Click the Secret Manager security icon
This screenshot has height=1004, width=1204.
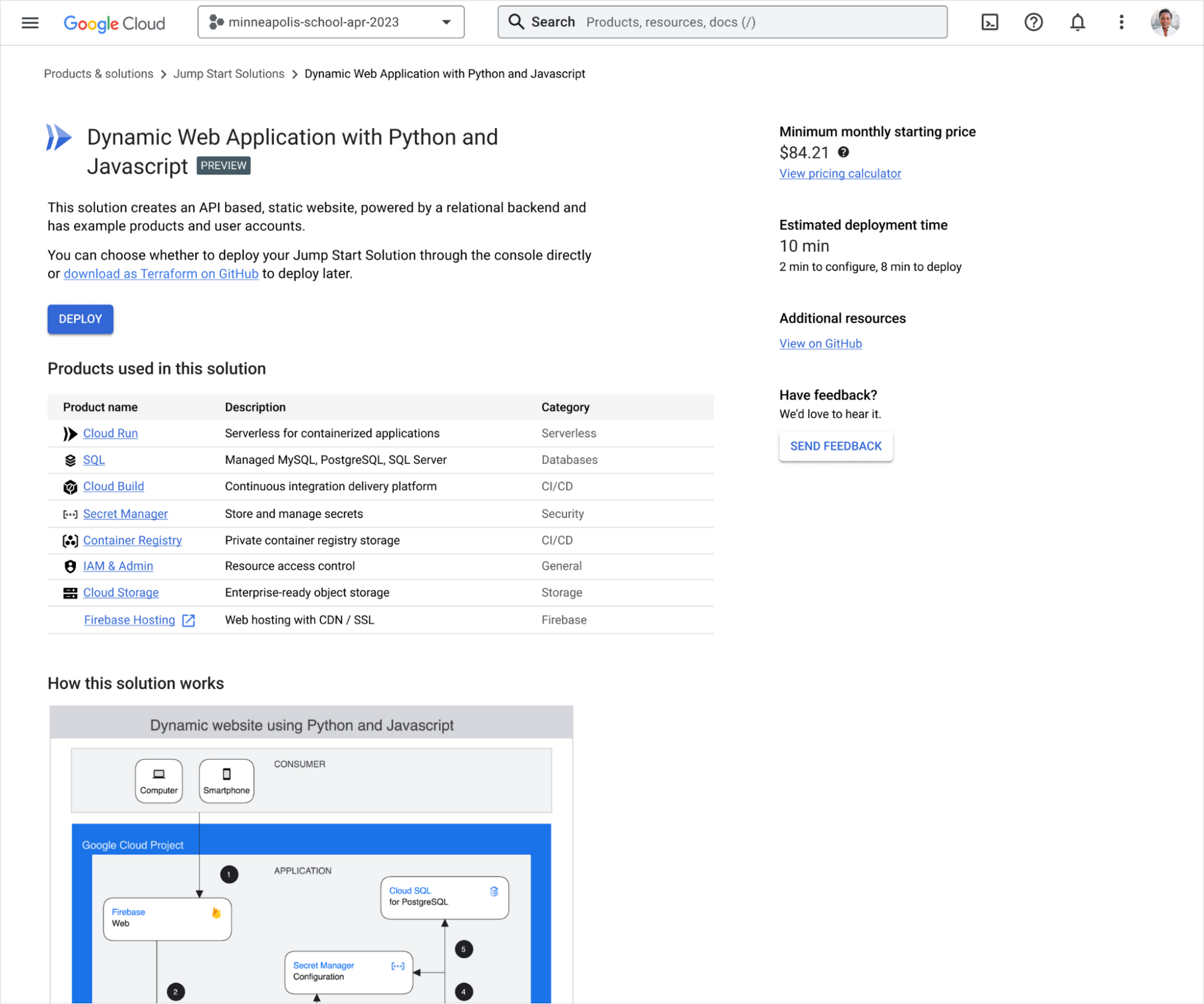(x=68, y=514)
